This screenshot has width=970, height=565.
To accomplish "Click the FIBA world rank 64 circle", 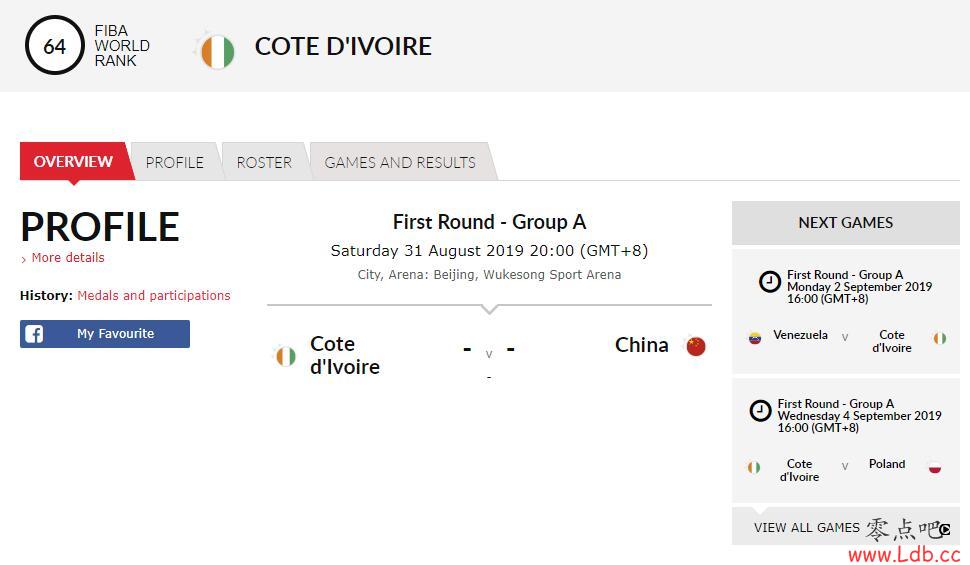I will coord(54,46).
